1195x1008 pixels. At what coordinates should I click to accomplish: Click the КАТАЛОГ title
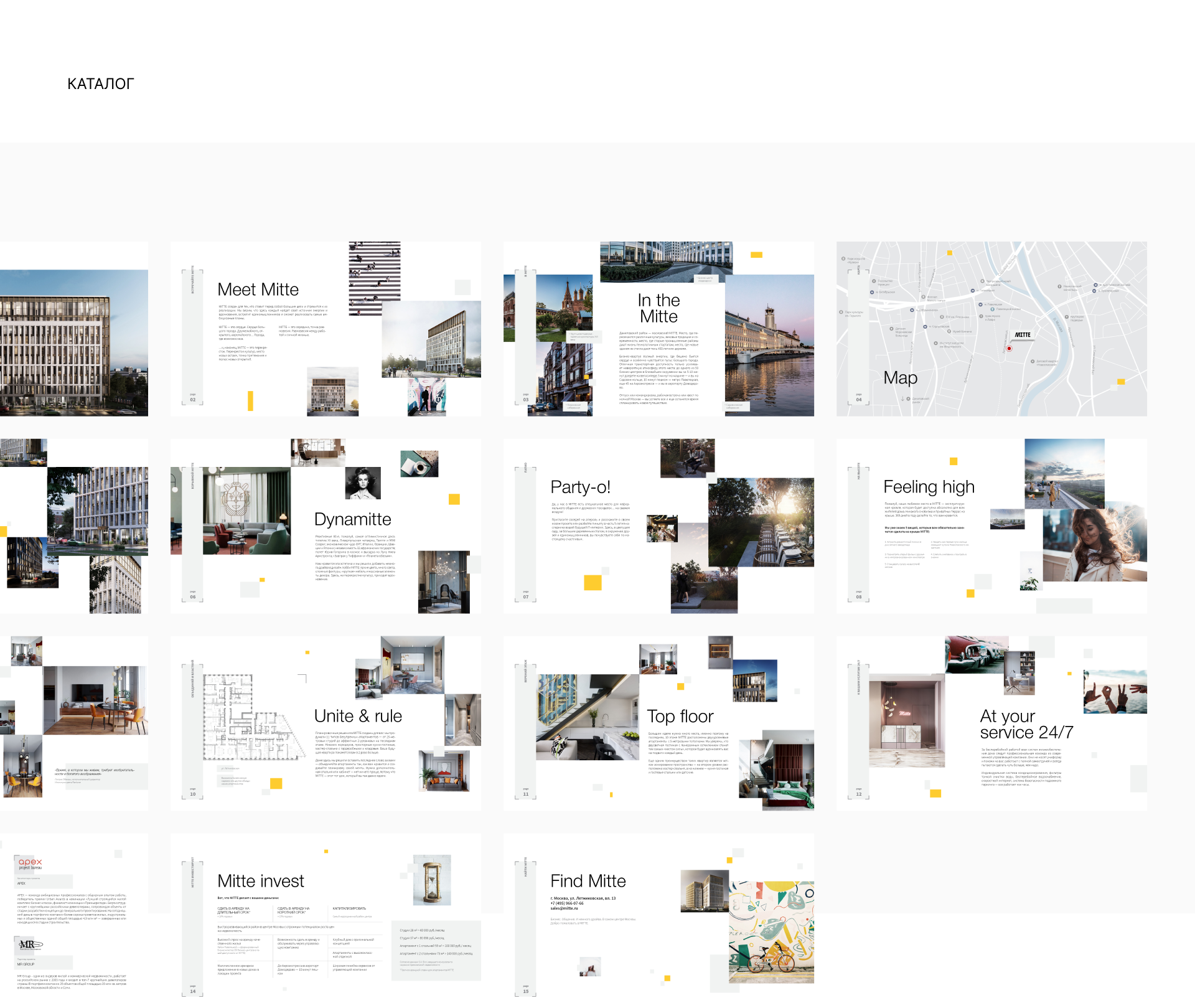pyautogui.click(x=100, y=84)
